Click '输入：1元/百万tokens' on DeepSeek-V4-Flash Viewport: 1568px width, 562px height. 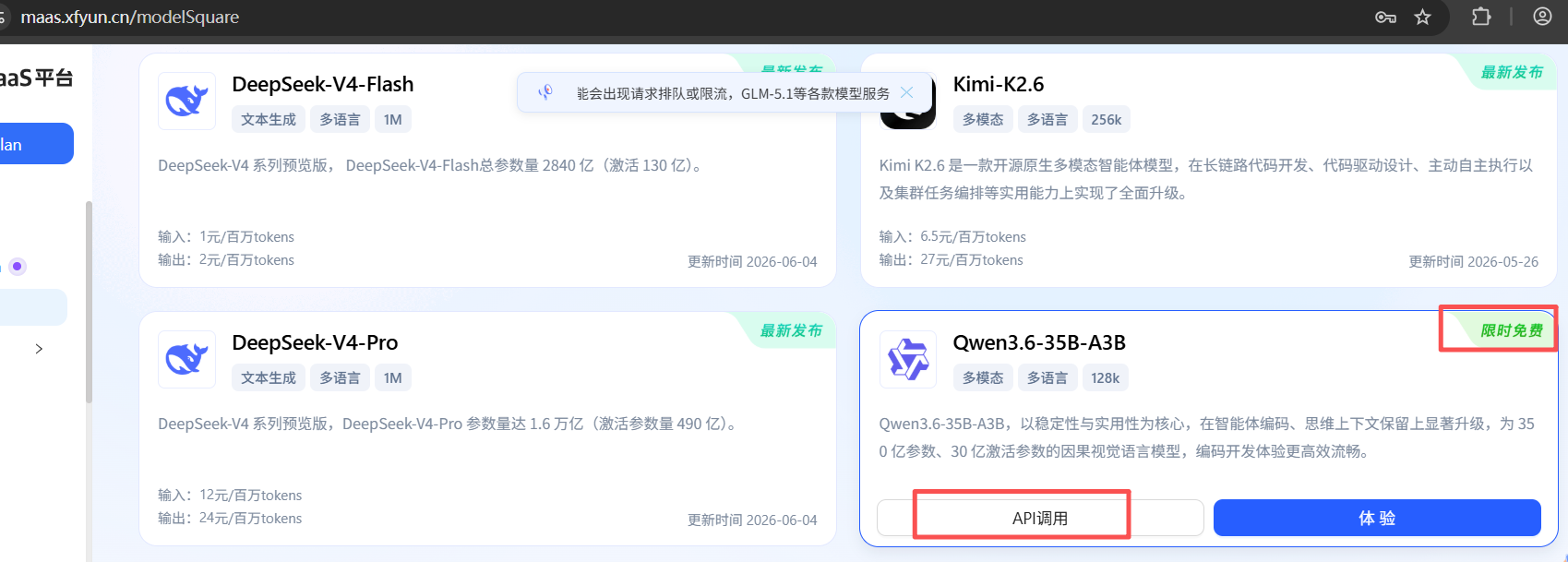tap(226, 237)
